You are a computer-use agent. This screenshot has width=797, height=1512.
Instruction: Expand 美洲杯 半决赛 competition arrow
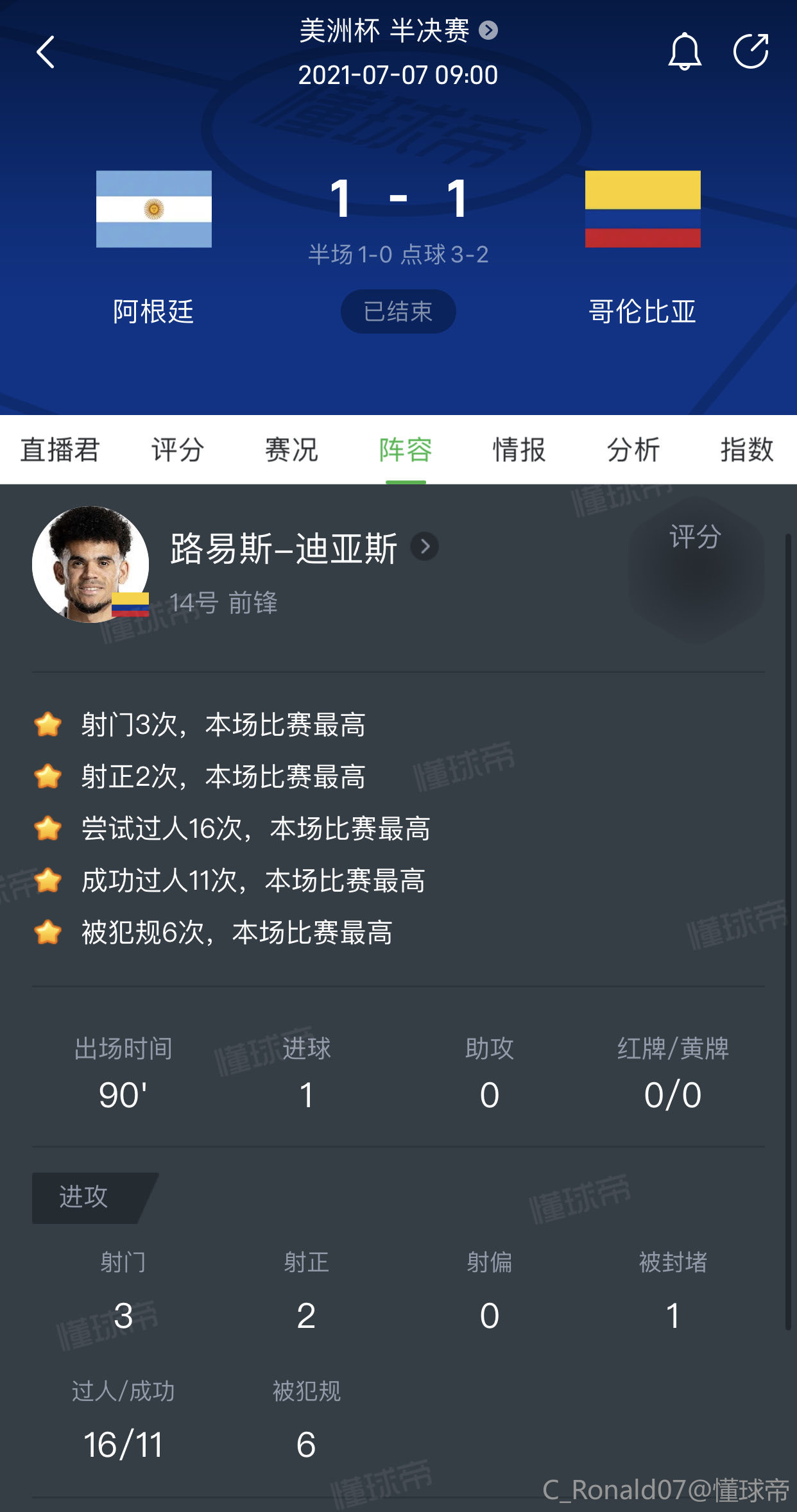point(488,30)
